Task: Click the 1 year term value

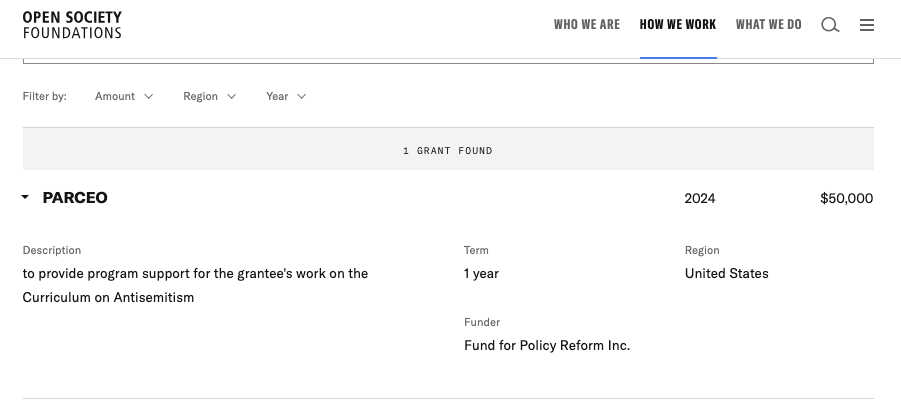Action: click(x=481, y=273)
